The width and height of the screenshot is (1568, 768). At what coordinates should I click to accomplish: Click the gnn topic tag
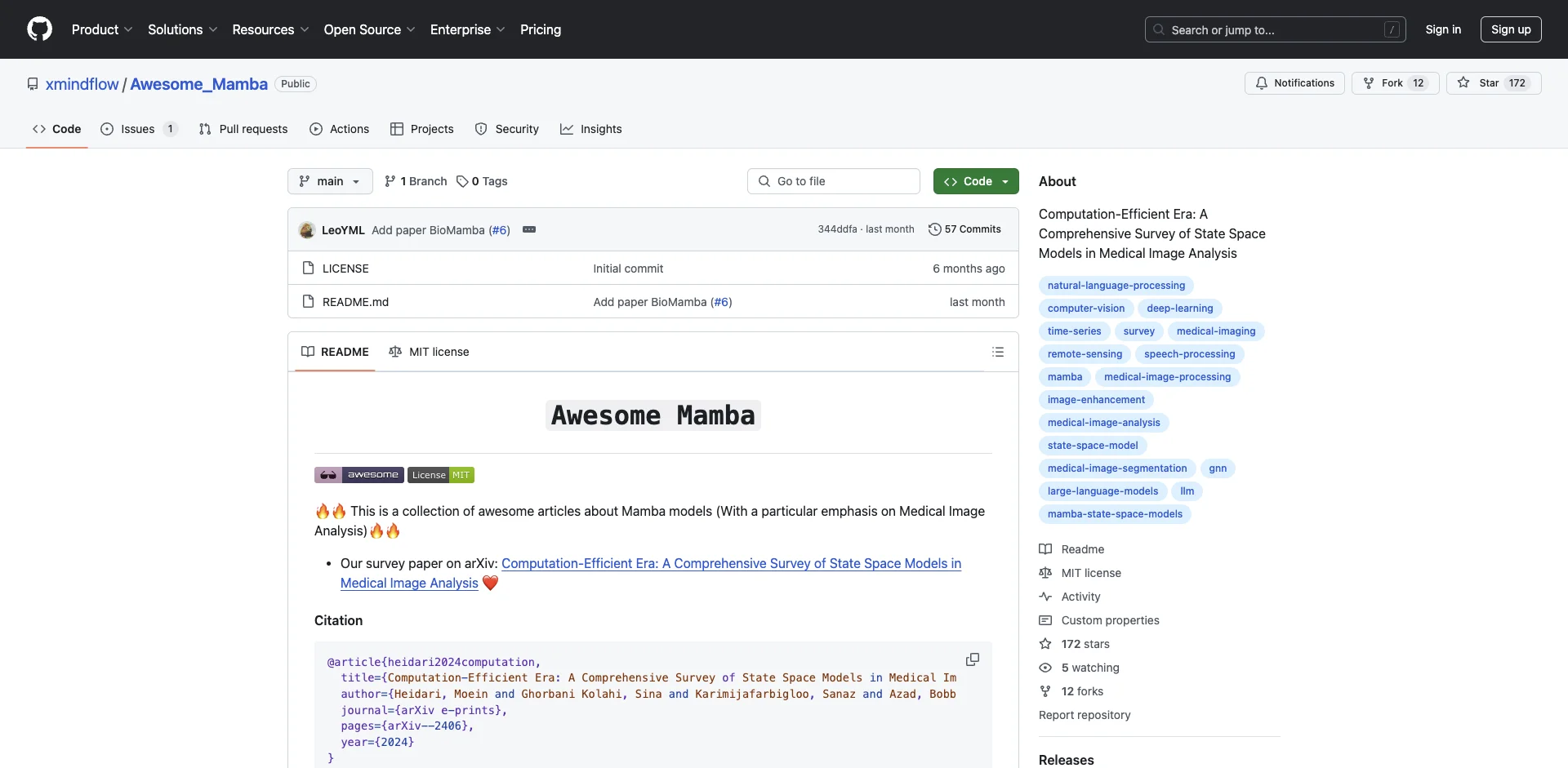click(x=1218, y=468)
